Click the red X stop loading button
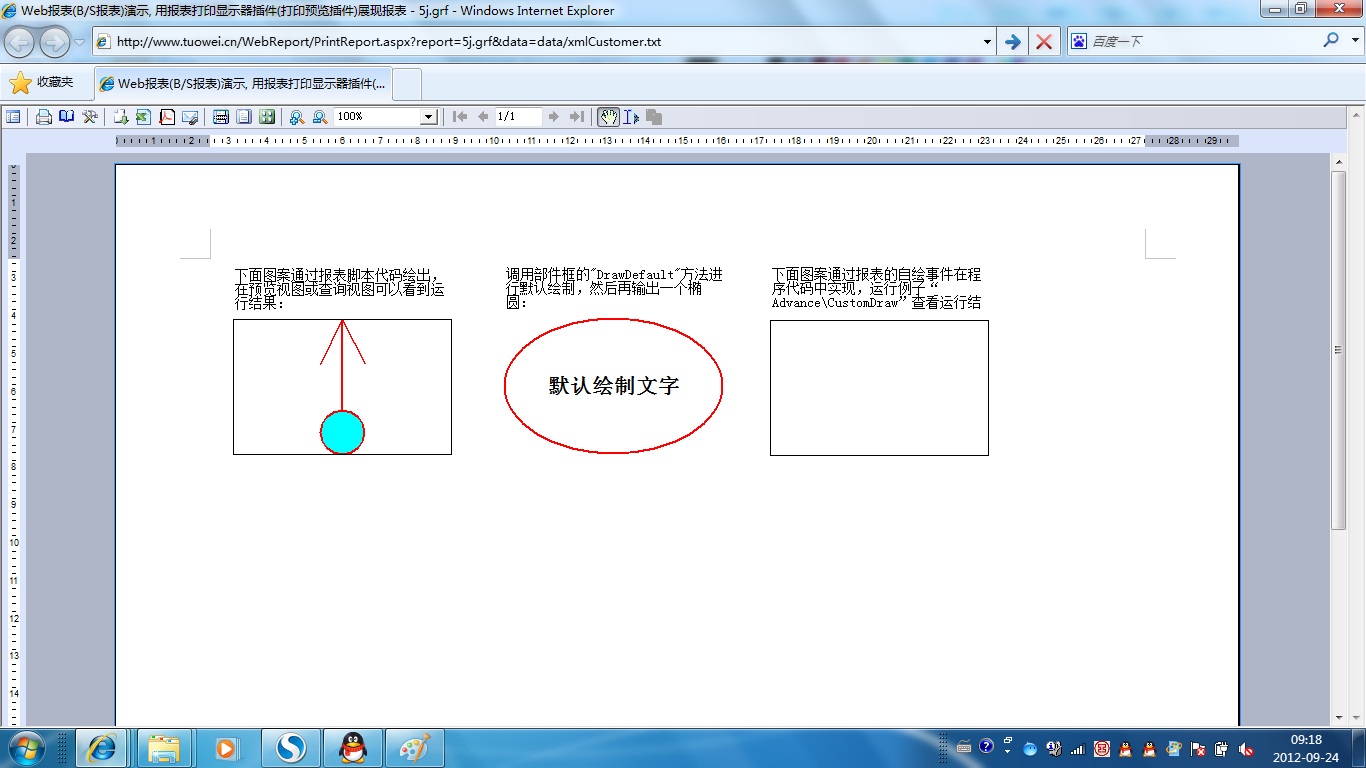This screenshot has width=1366, height=768. [x=1044, y=42]
